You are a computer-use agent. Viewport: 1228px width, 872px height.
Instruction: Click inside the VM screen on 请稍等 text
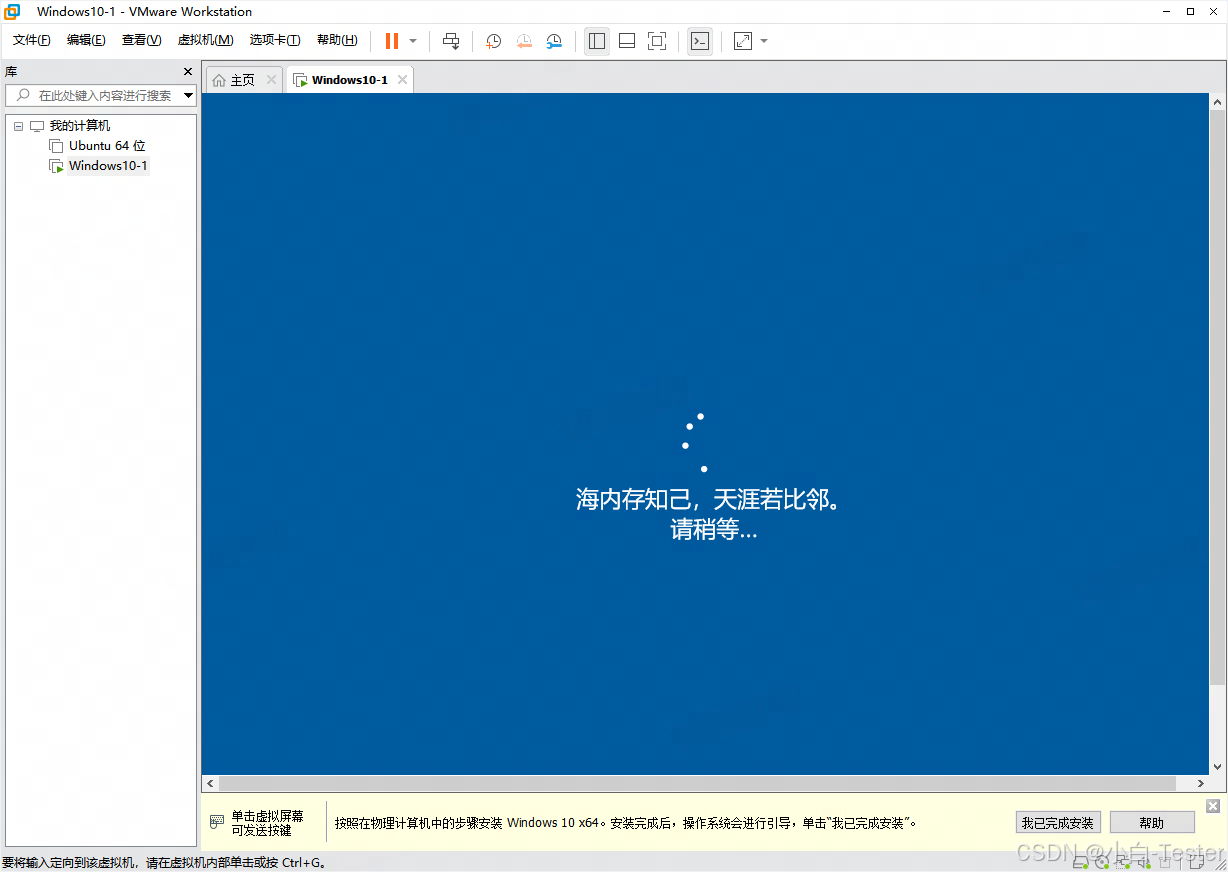tap(713, 530)
